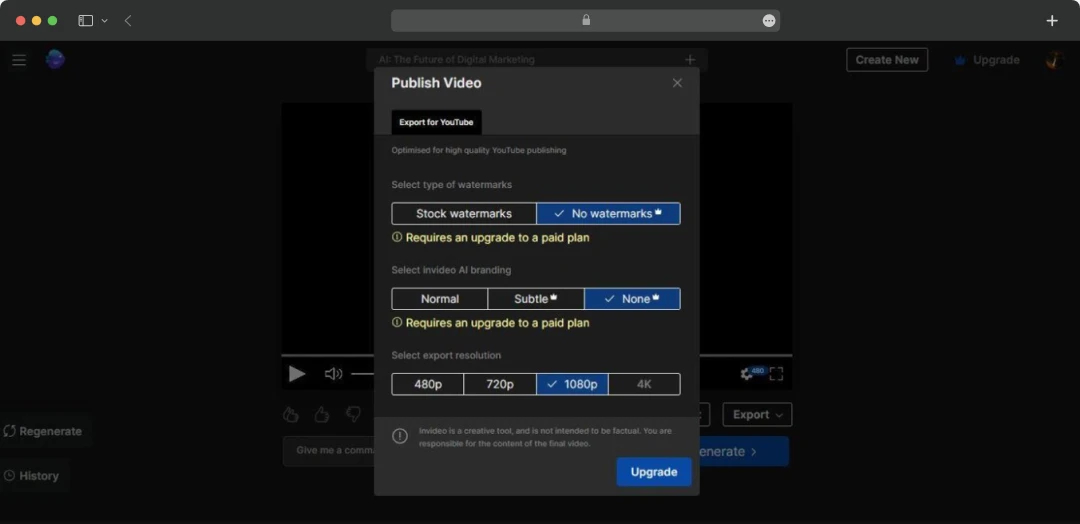
Task: Click the blue Generate button
Action: coord(744,452)
